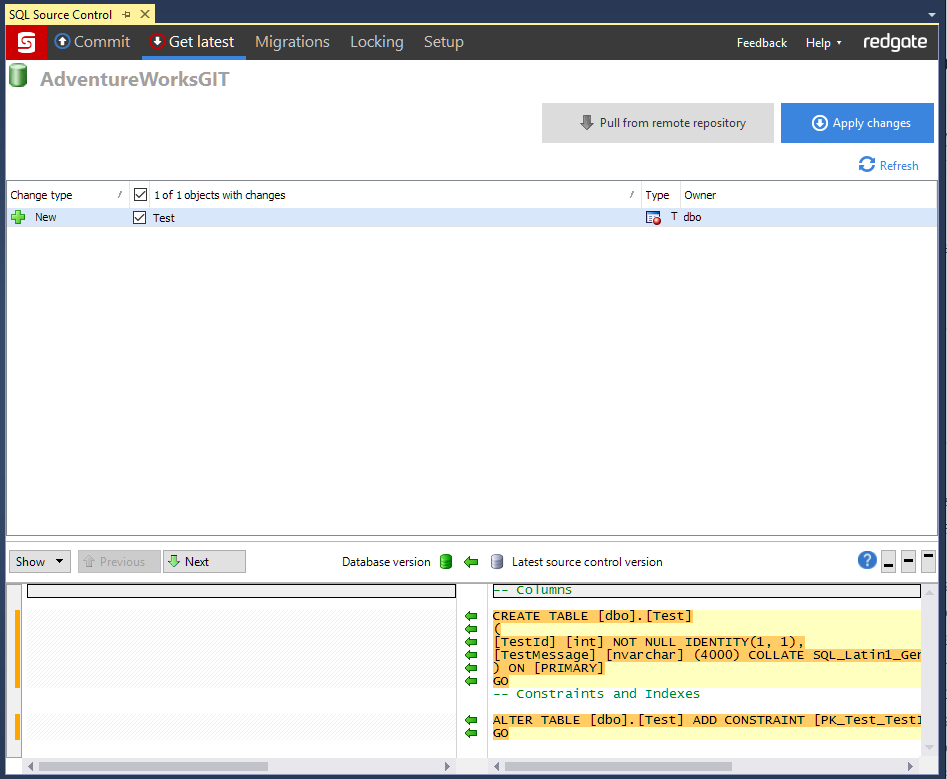
Task: Click the green Database version cylinder icon
Action: (x=445, y=561)
